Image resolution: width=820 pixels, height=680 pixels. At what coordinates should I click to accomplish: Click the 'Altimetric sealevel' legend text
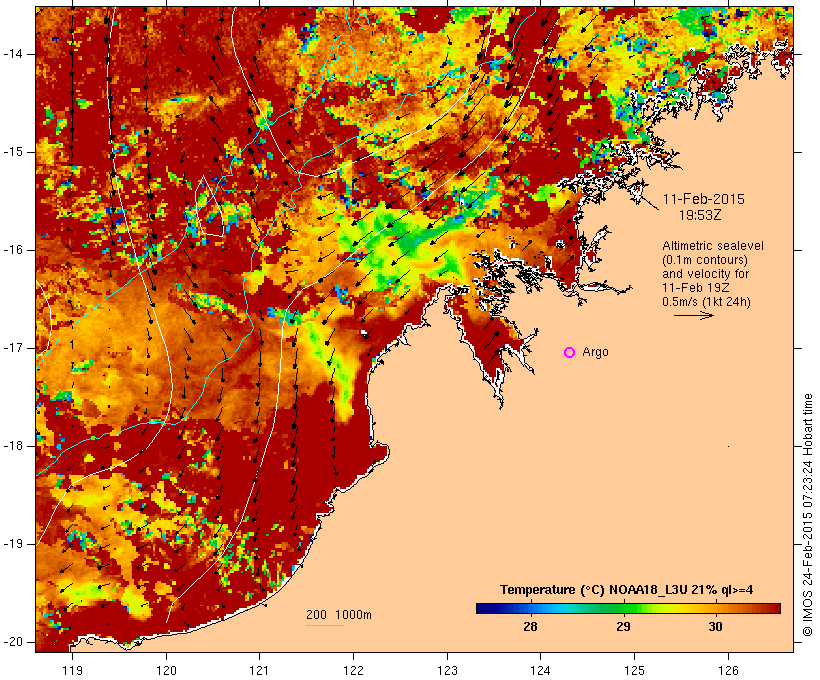tap(713, 246)
